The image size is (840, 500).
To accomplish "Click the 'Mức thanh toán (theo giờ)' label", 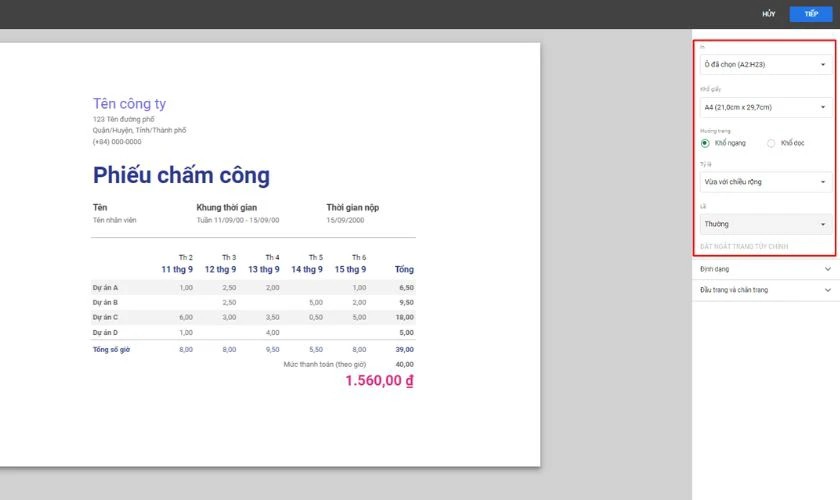I will click(325, 364).
